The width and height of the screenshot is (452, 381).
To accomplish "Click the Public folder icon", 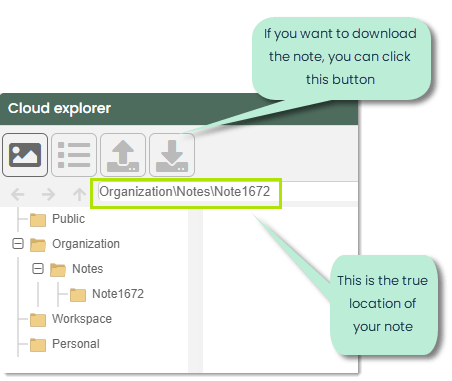I will [x=38, y=220].
